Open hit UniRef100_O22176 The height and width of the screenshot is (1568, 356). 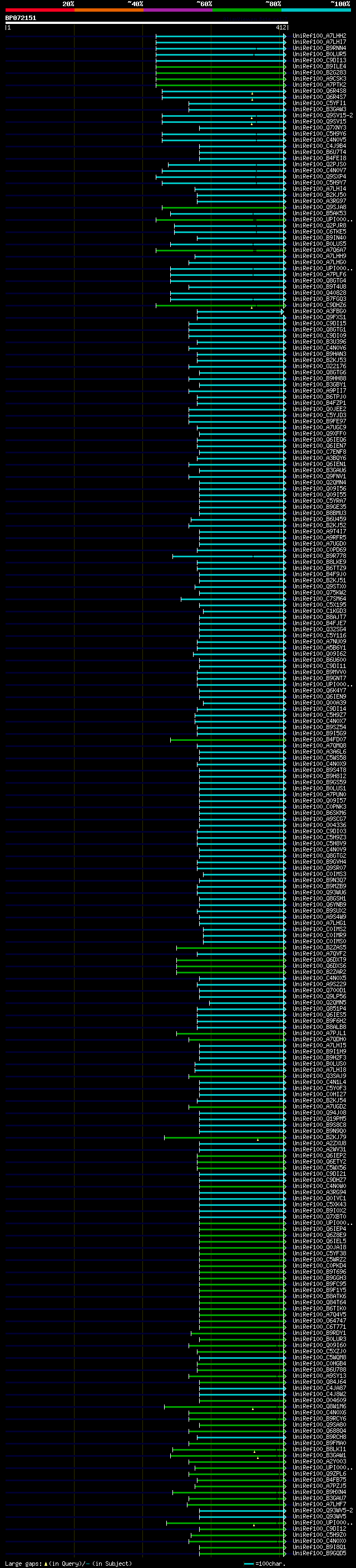point(319,367)
